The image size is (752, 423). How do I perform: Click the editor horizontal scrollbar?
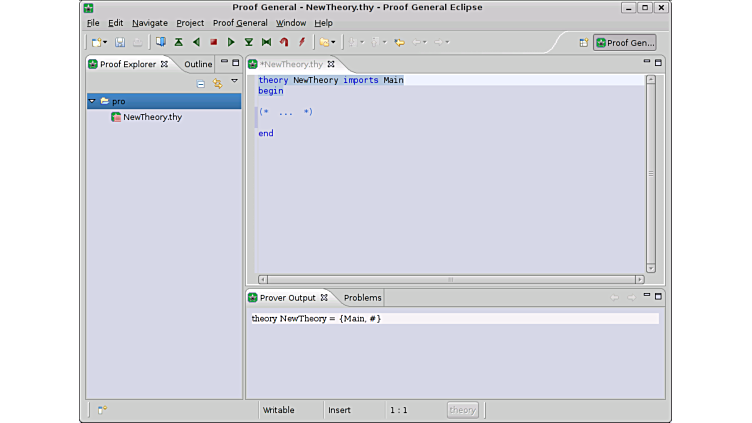coord(450,279)
